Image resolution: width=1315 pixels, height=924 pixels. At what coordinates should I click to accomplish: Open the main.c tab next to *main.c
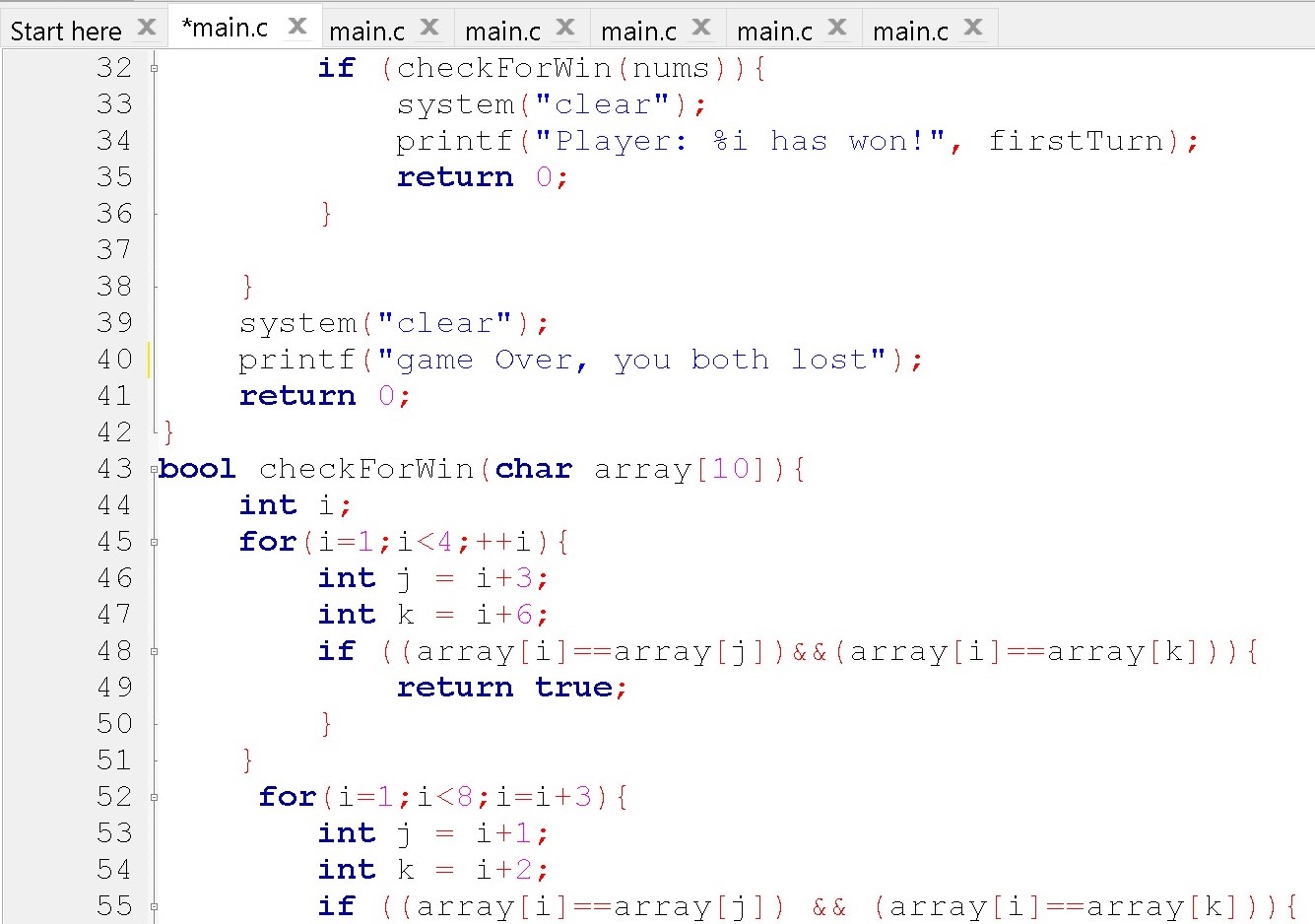367,32
